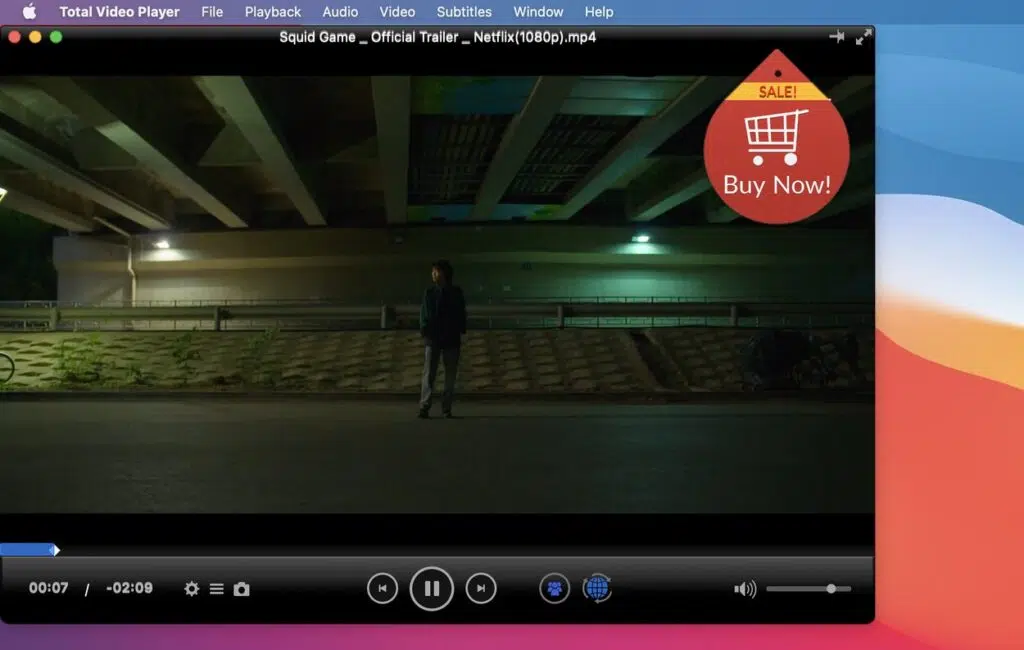Enter fullscreen using the expand arrows icon
1024x650 pixels.
(x=862, y=38)
